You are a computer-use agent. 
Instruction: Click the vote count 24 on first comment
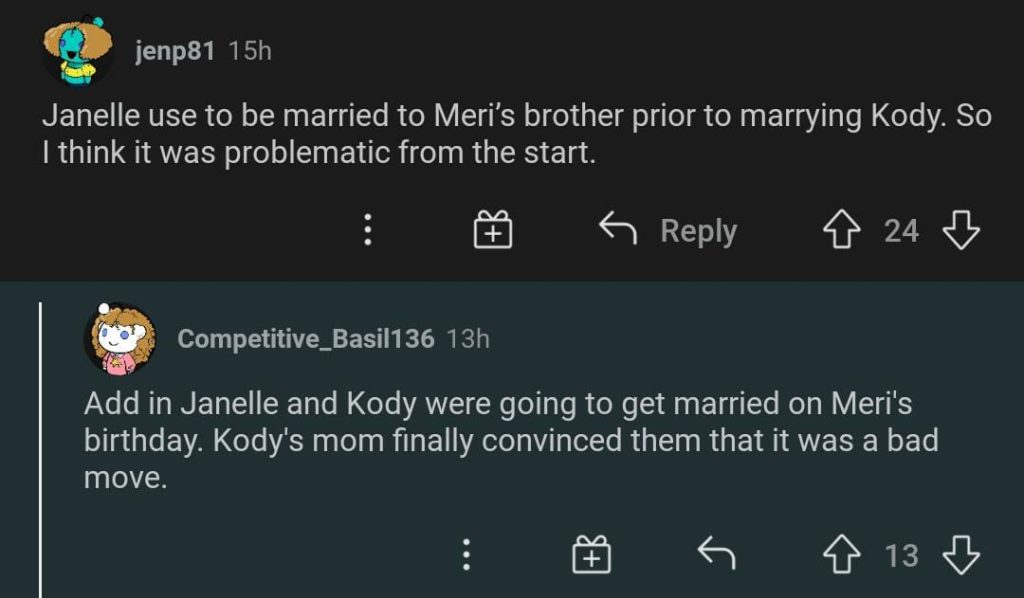[x=901, y=231]
